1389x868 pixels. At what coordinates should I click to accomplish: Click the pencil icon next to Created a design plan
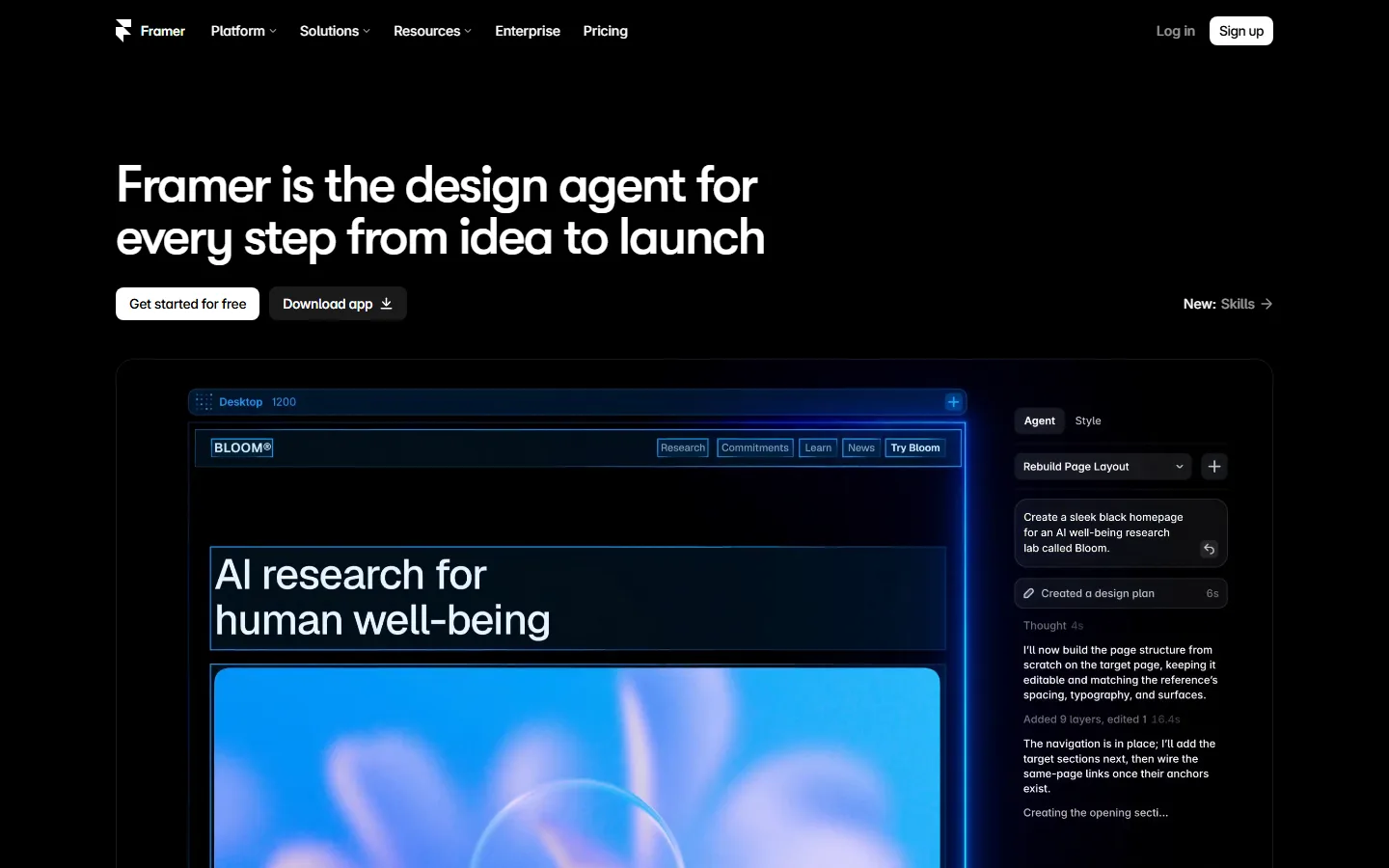point(1029,593)
